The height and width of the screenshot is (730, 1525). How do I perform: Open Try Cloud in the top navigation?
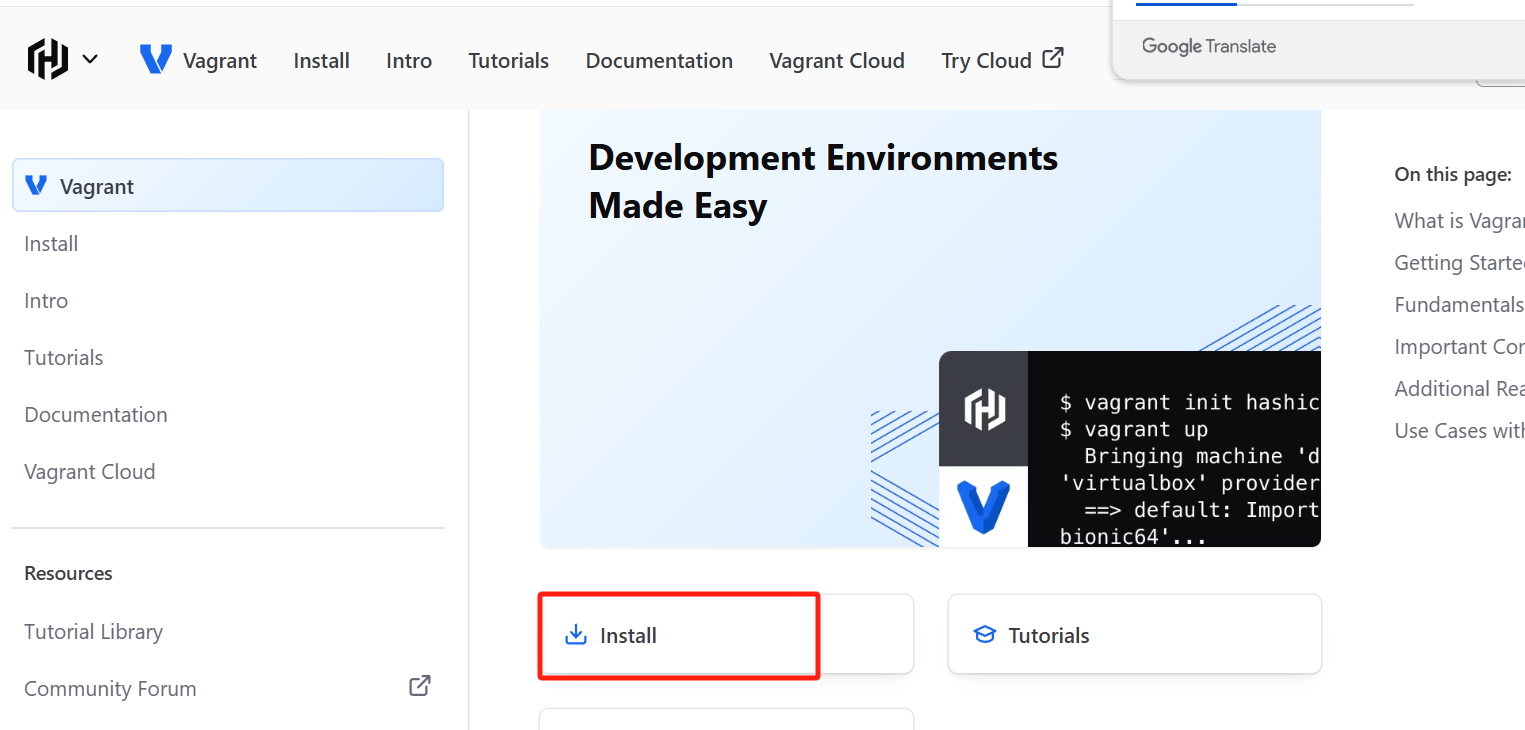(x=1002, y=60)
